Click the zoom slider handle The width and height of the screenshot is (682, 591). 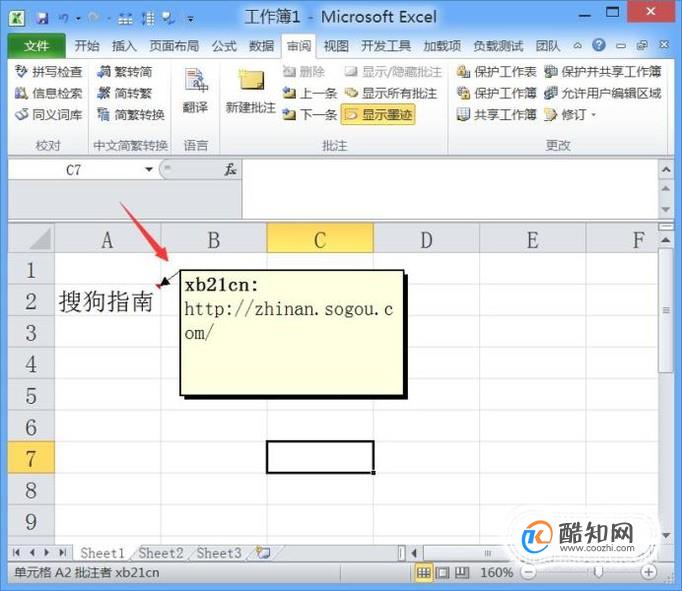(x=598, y=572)
